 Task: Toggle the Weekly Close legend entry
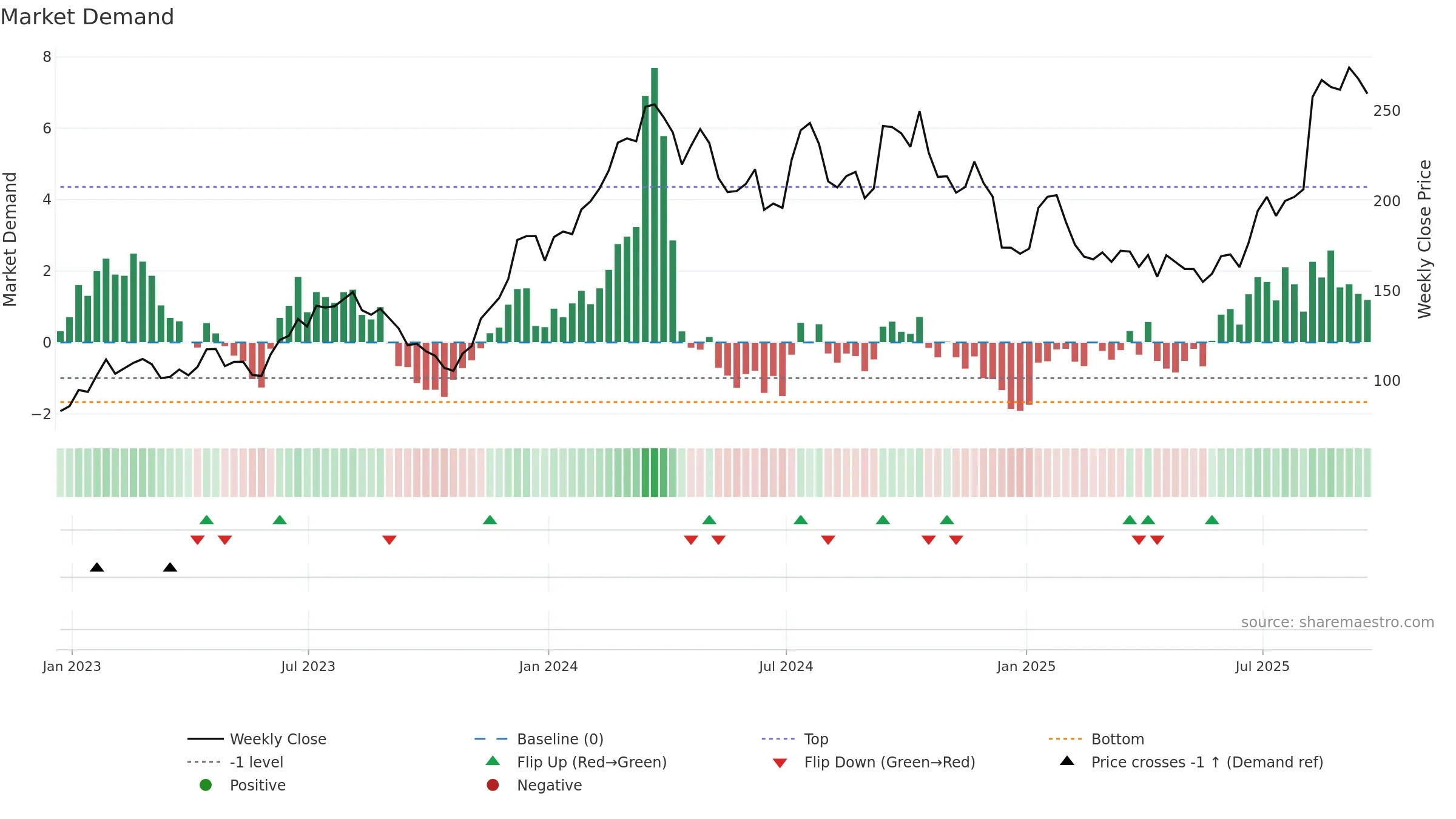(x=257, y=739)
